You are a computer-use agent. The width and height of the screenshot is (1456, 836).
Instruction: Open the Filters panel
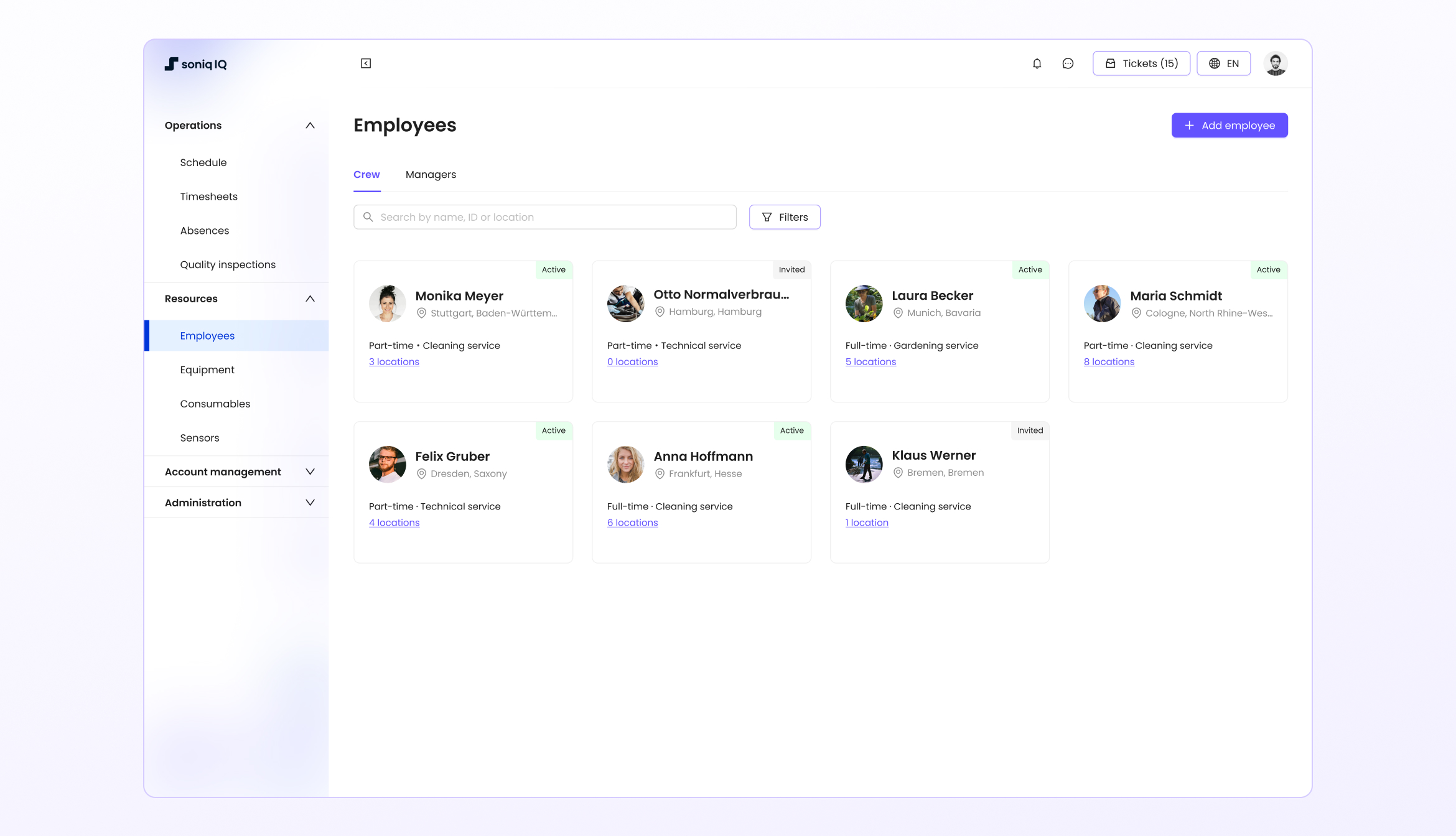[785, 216]
